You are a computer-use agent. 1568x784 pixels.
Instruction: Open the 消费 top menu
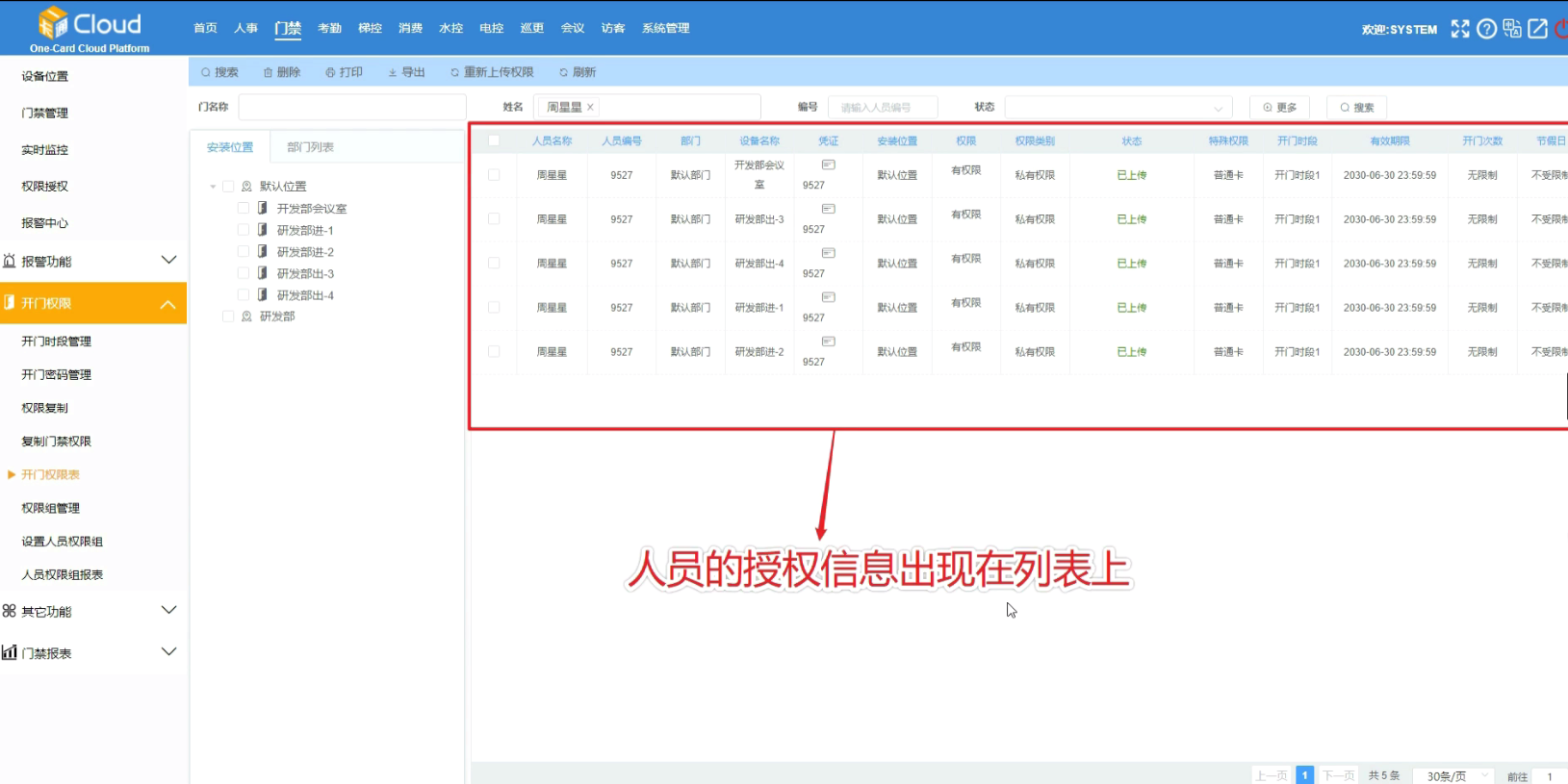[411, 28]
